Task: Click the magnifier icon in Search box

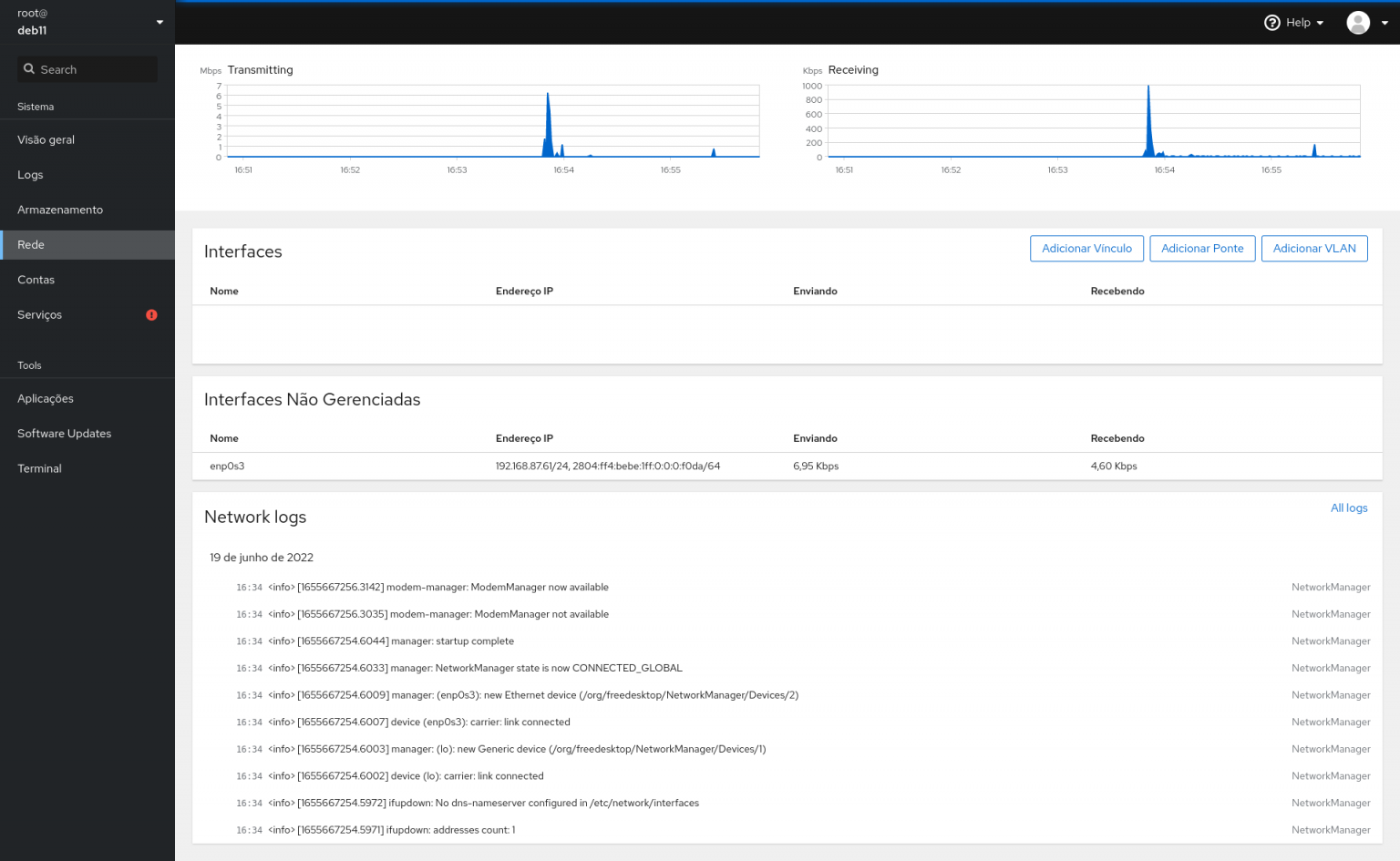Action: tap(29, 69)
